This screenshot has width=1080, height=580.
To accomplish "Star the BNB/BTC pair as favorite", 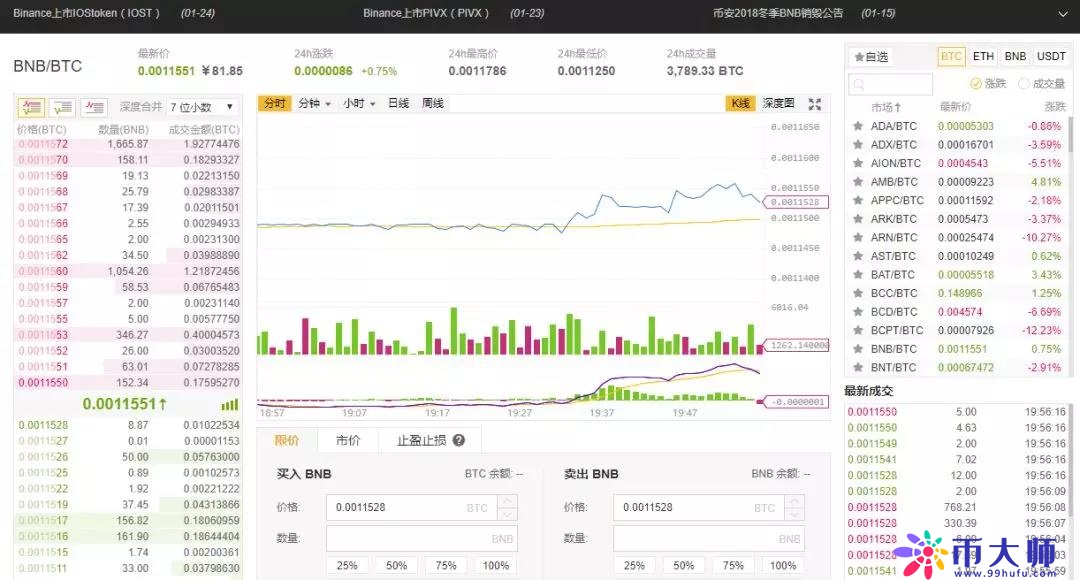I will (858, 349).
